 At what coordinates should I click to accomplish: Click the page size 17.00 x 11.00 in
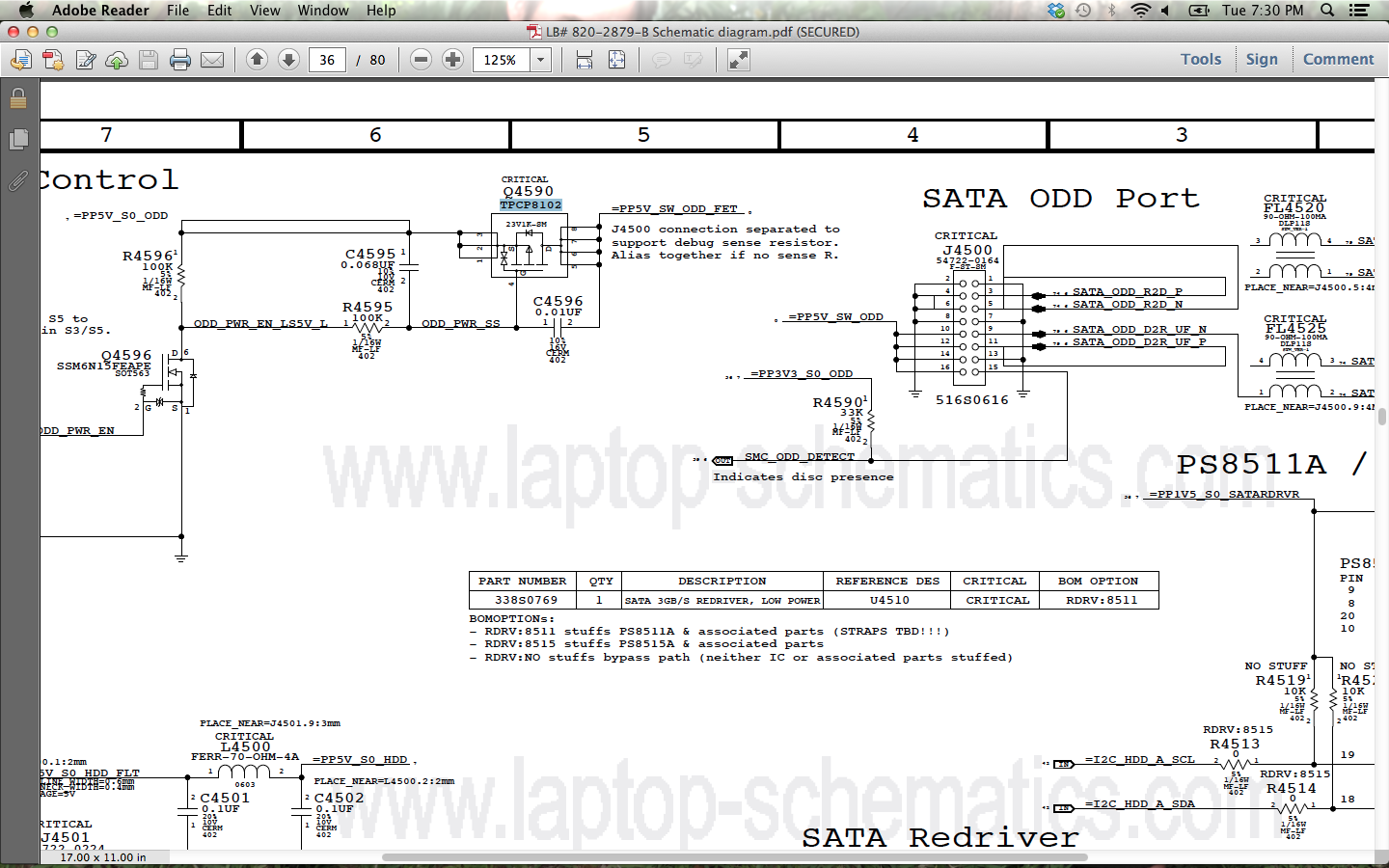(103, 857)
